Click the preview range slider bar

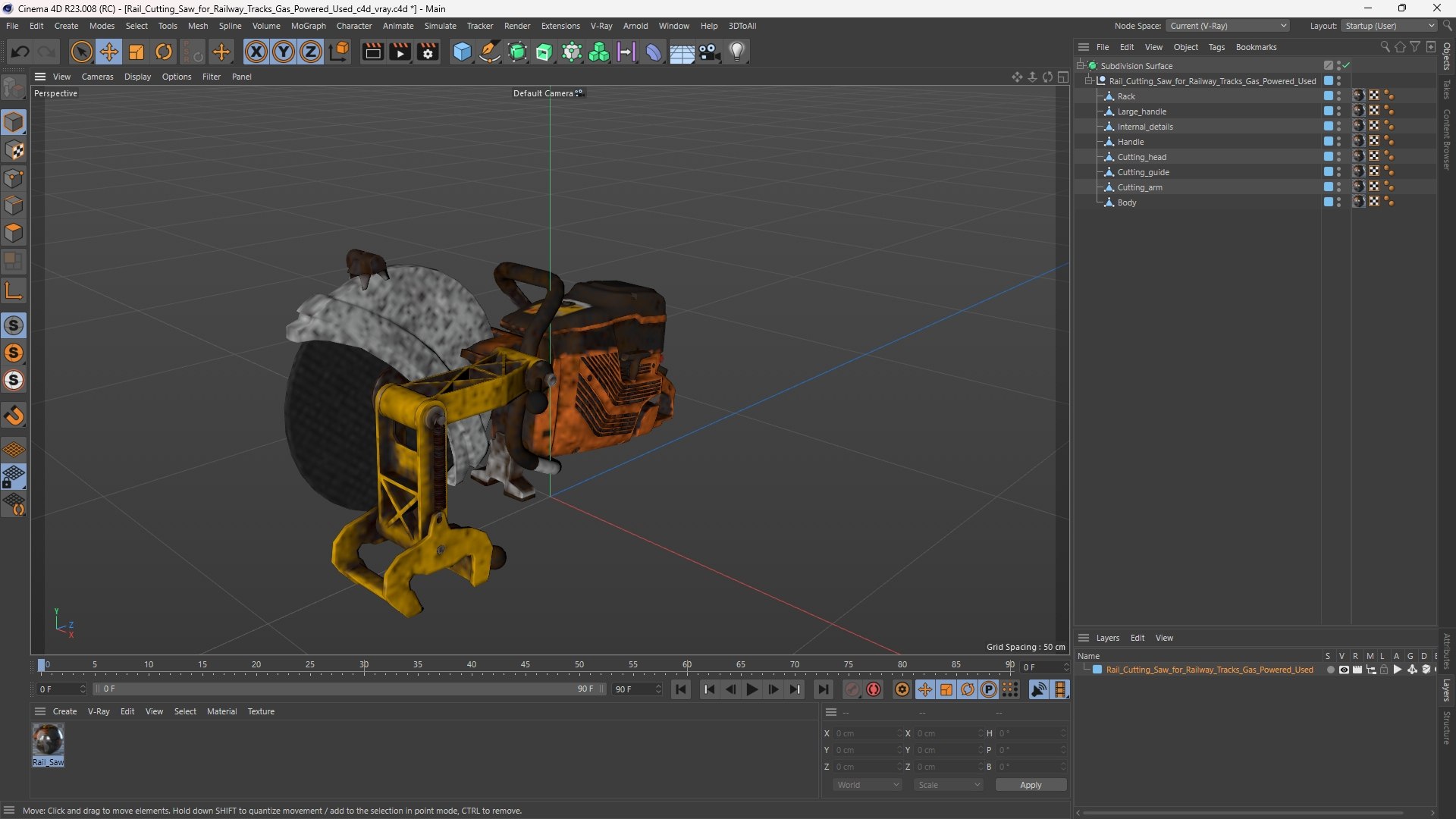coord(349,689)
